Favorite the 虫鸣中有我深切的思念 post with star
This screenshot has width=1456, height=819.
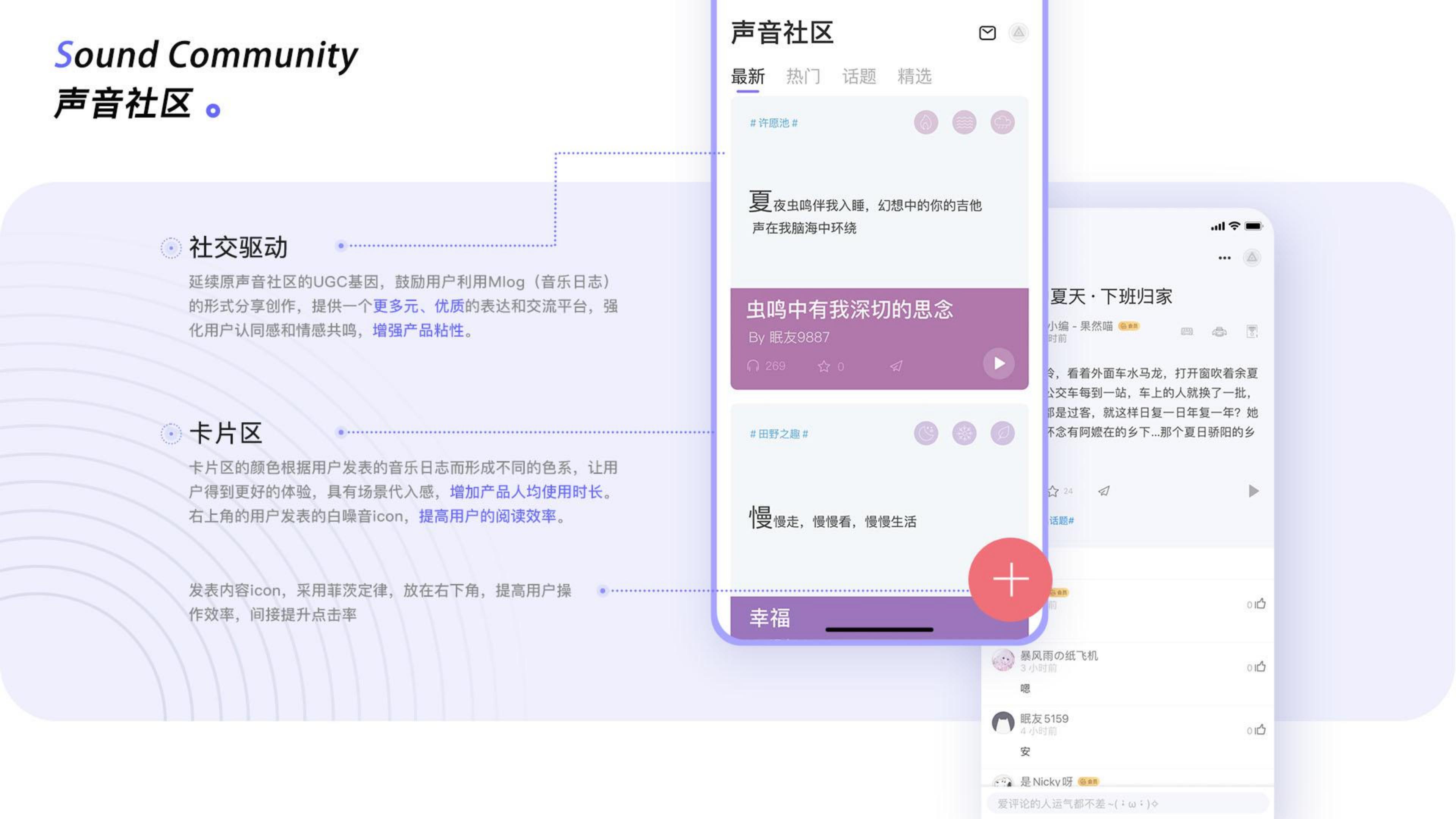coord(824,366)
